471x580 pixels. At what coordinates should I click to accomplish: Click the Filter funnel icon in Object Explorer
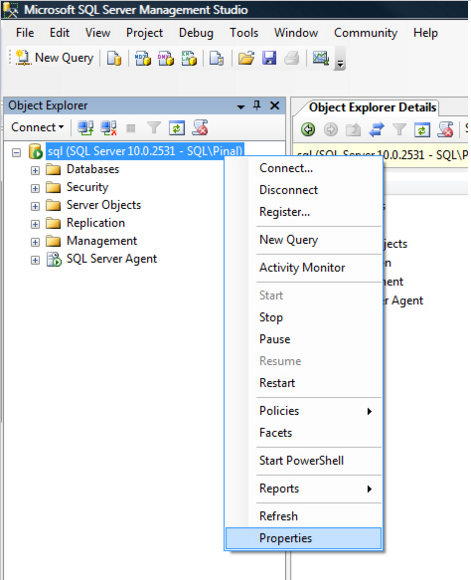[x=154, y=128]
